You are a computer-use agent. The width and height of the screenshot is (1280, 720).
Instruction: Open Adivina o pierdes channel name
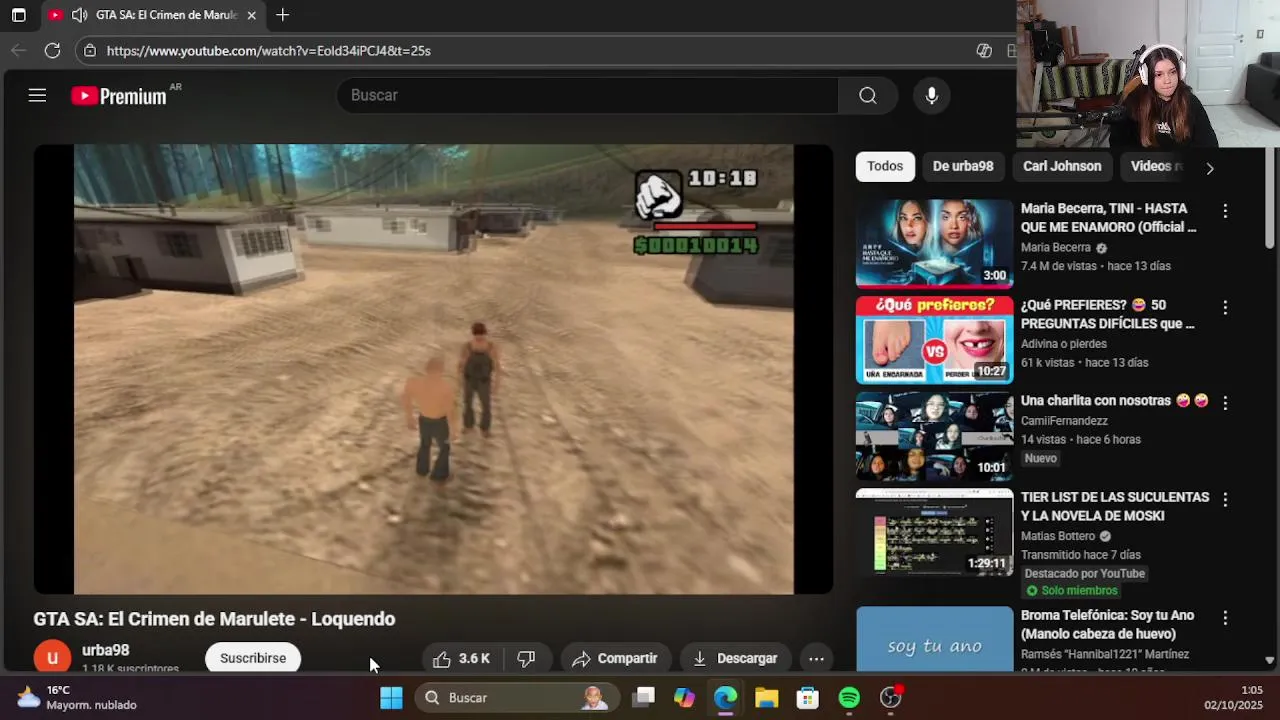[x=1064, y=344]
